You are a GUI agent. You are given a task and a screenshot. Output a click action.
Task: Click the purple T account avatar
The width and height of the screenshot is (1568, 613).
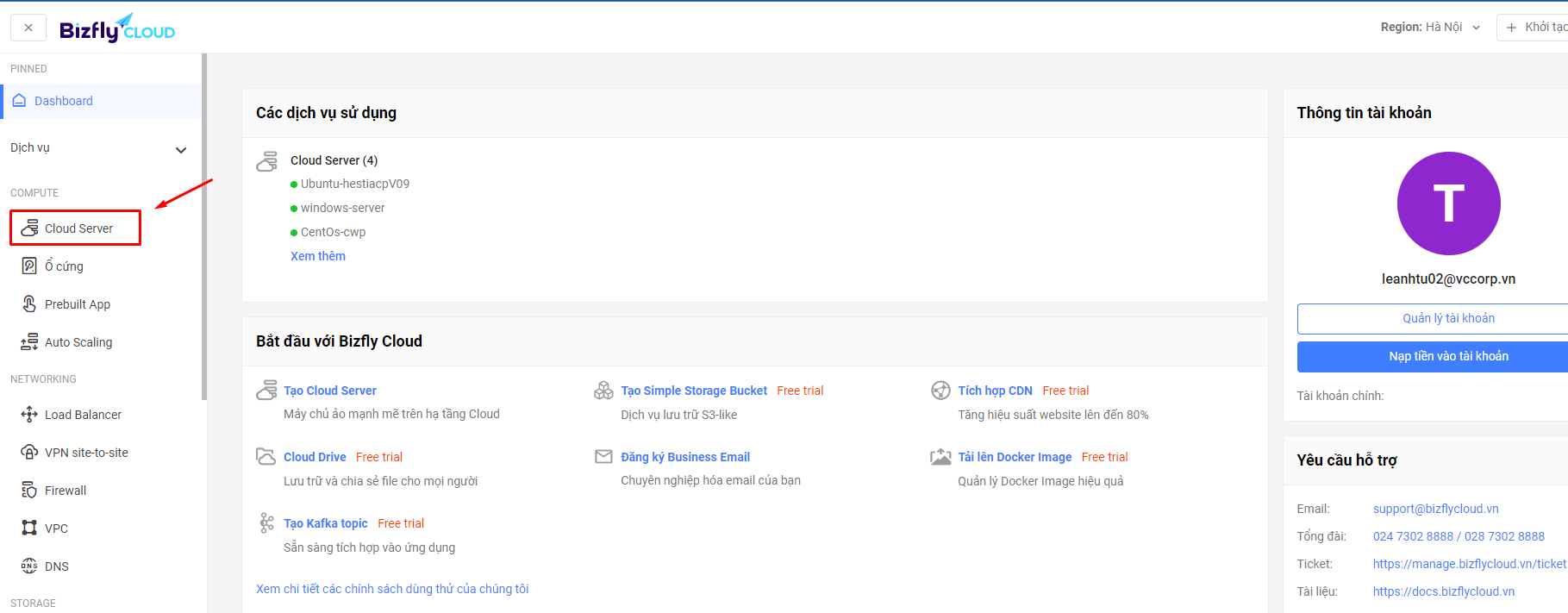click(1448, 203)
